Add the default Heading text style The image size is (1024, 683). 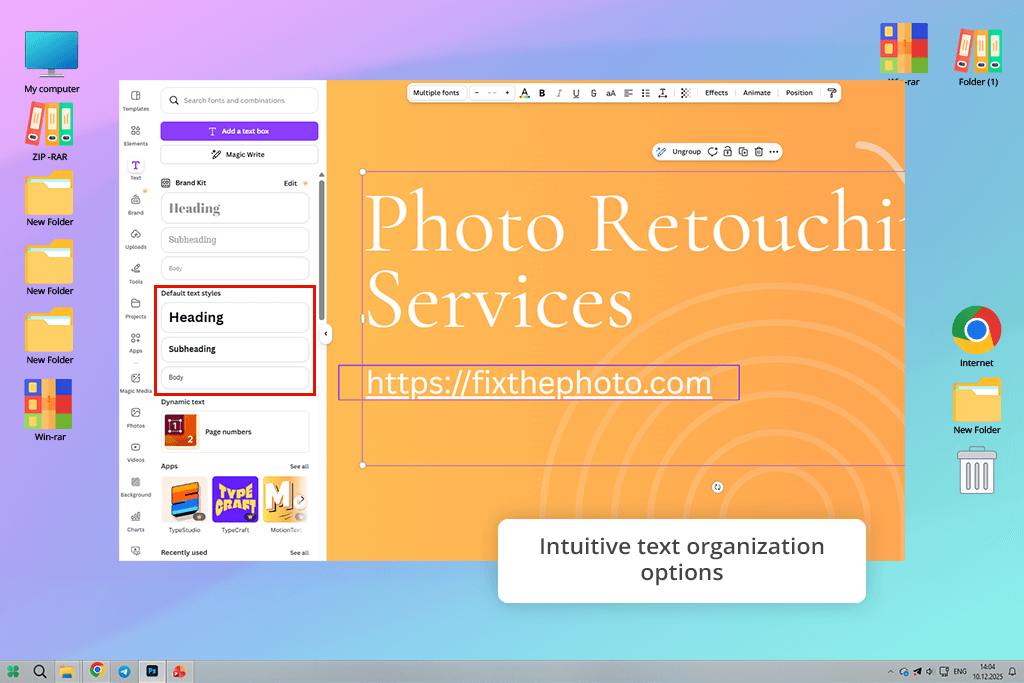coord(235,317)
